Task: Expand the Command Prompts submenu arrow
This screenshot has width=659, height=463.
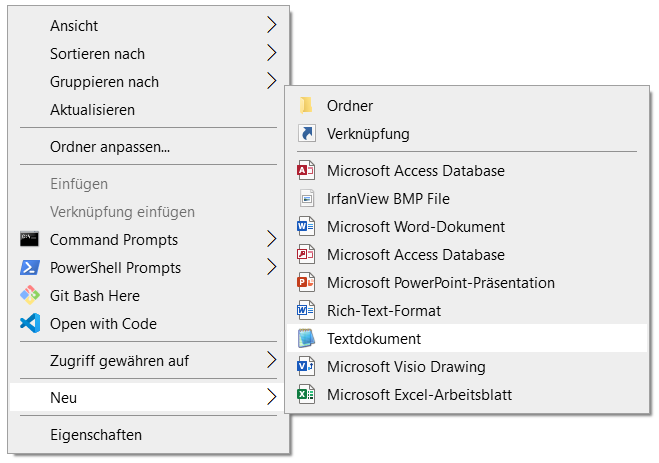Action: pyautogui.click(x=272, y=239)
